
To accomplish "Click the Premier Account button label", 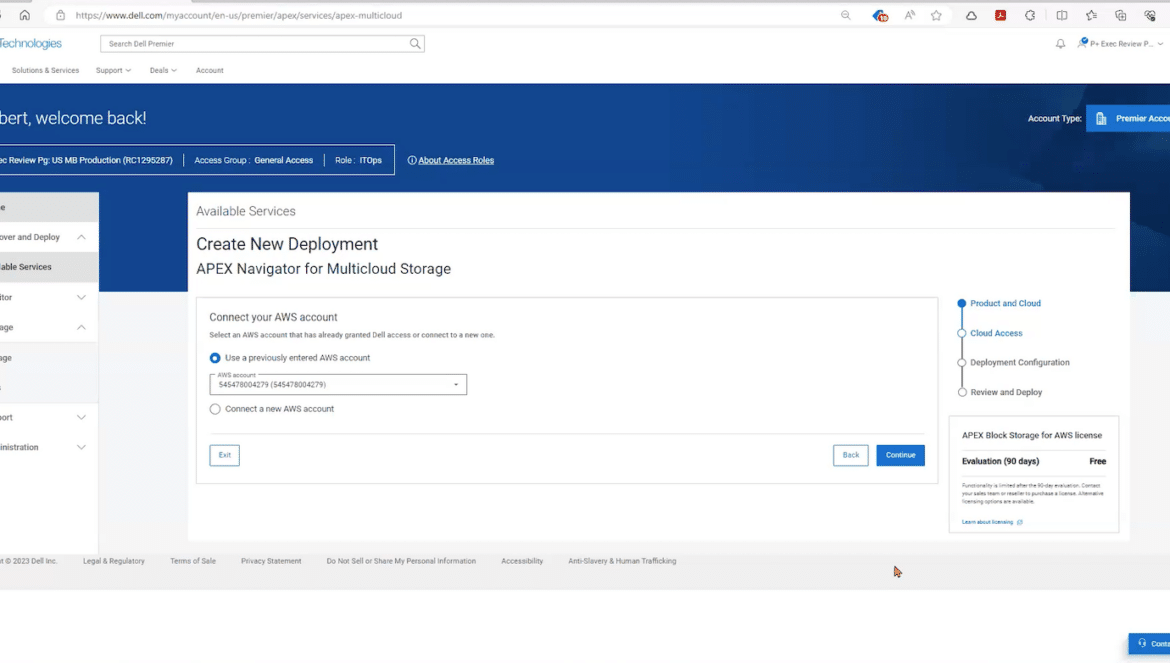I will pos(1142,119).
